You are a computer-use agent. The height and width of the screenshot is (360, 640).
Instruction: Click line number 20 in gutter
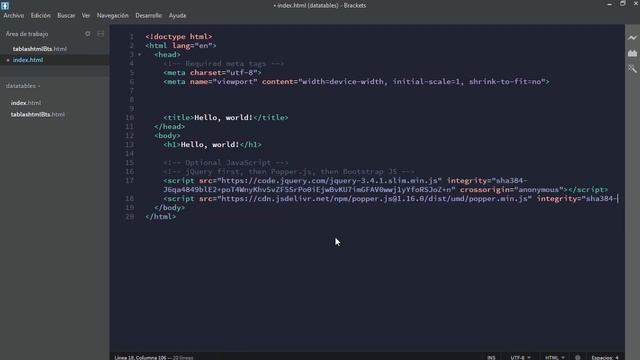[130, 217]
